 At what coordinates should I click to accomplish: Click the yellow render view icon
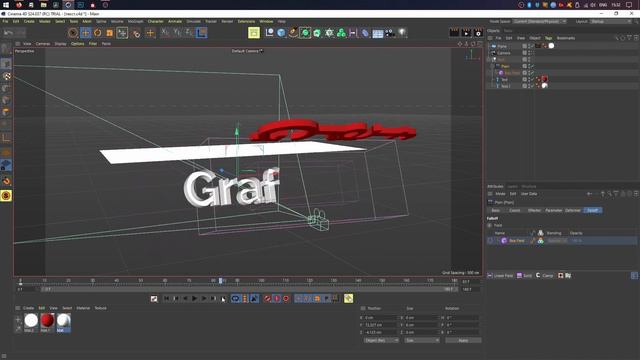click(254, 33)
